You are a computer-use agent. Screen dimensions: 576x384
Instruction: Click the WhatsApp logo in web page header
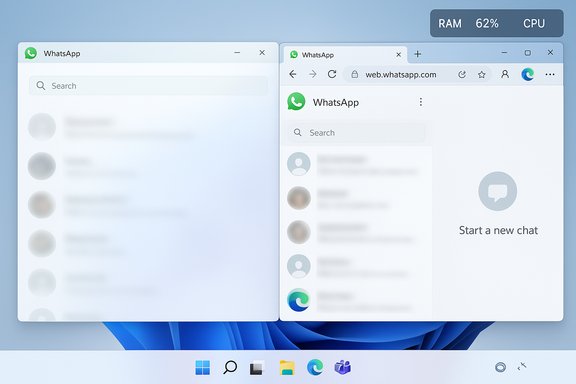pos(296,102)
